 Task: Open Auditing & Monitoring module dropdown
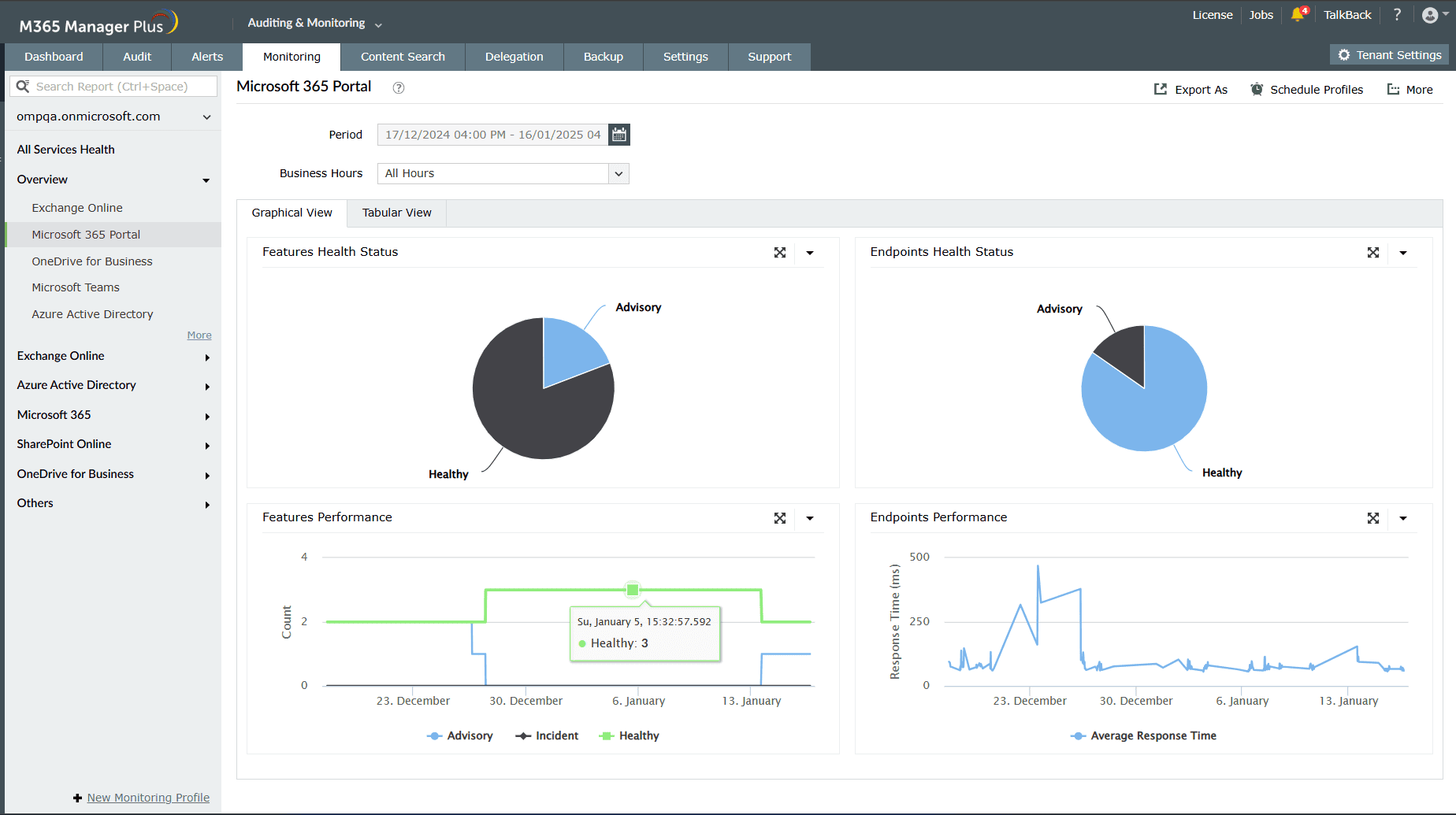314,24
